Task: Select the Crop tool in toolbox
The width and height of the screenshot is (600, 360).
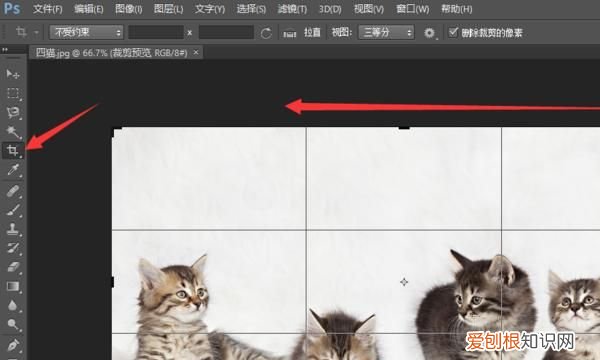Action: click(13, 150)
